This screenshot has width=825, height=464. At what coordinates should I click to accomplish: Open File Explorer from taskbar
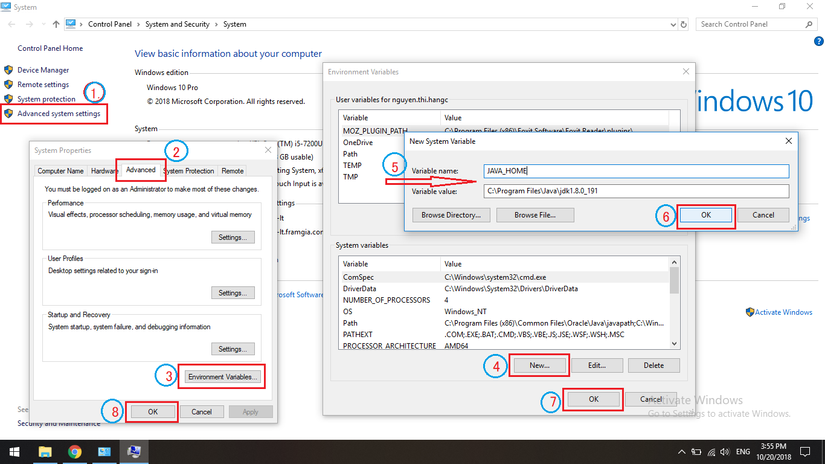(45, 452)
